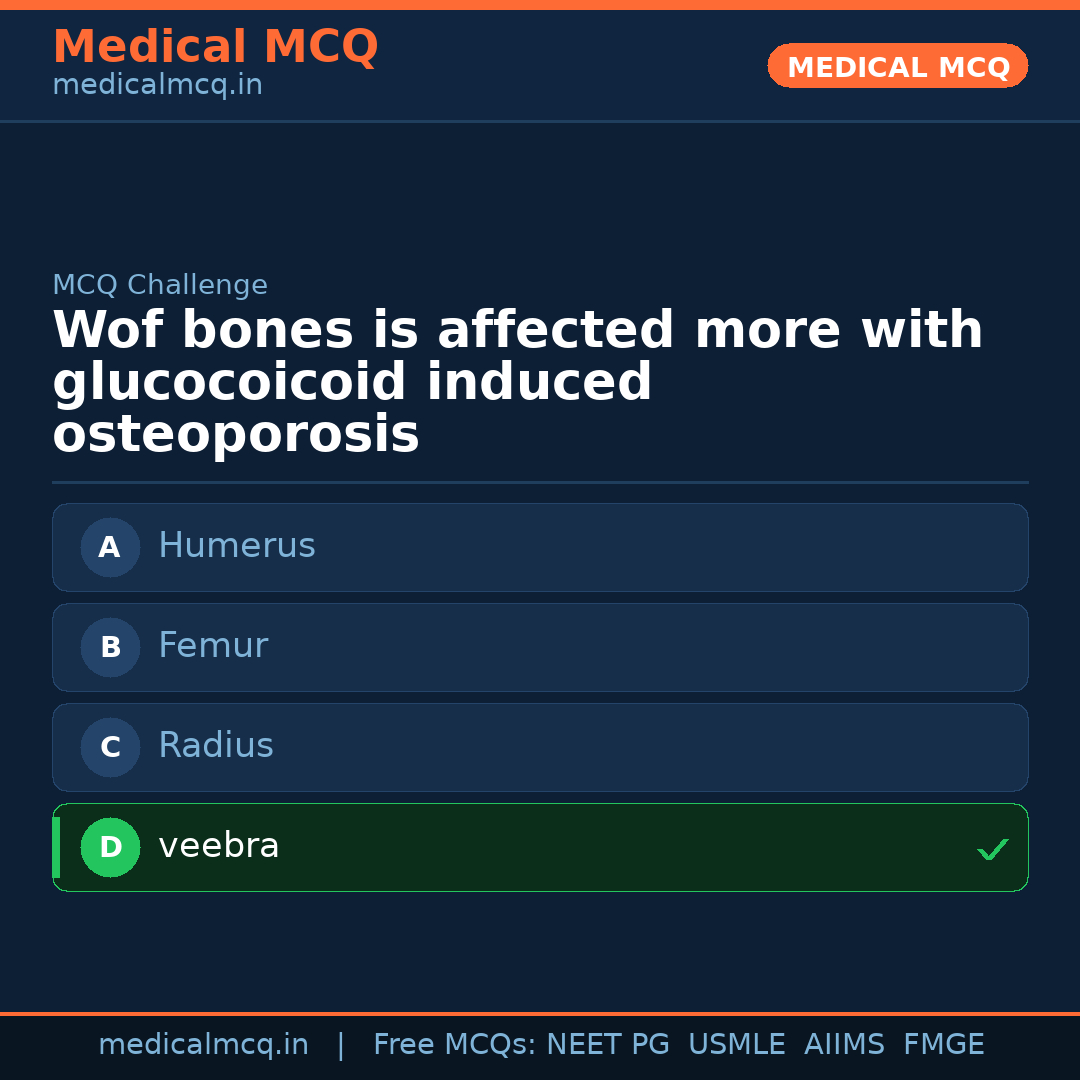Click the AIIMS footer text
The height and width of the screenshot is (1080, 1080).
pos(844,1045)
